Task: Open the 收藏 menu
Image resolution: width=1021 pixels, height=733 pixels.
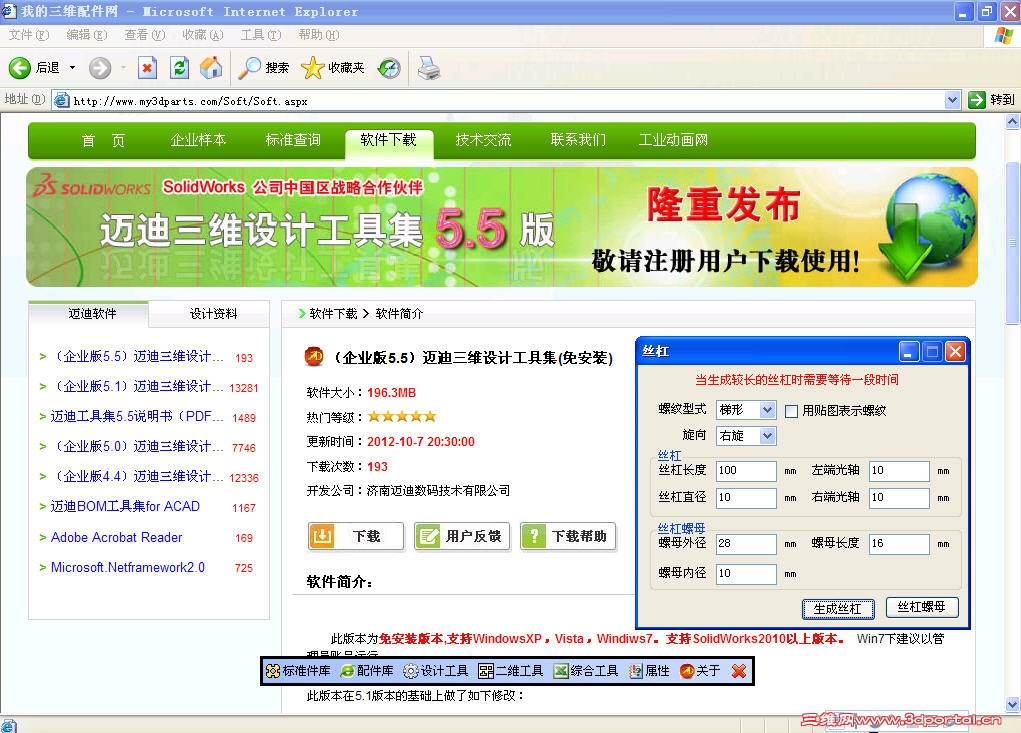Action: tap(203, 35)
